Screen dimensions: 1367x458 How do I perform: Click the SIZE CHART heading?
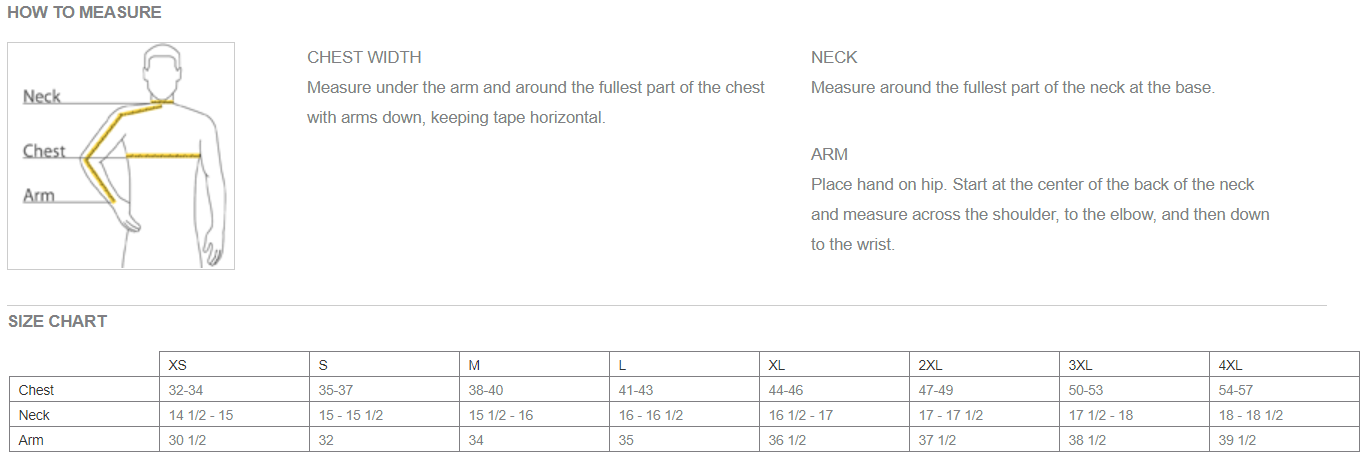pyautogui.click(x=57, y=322)
